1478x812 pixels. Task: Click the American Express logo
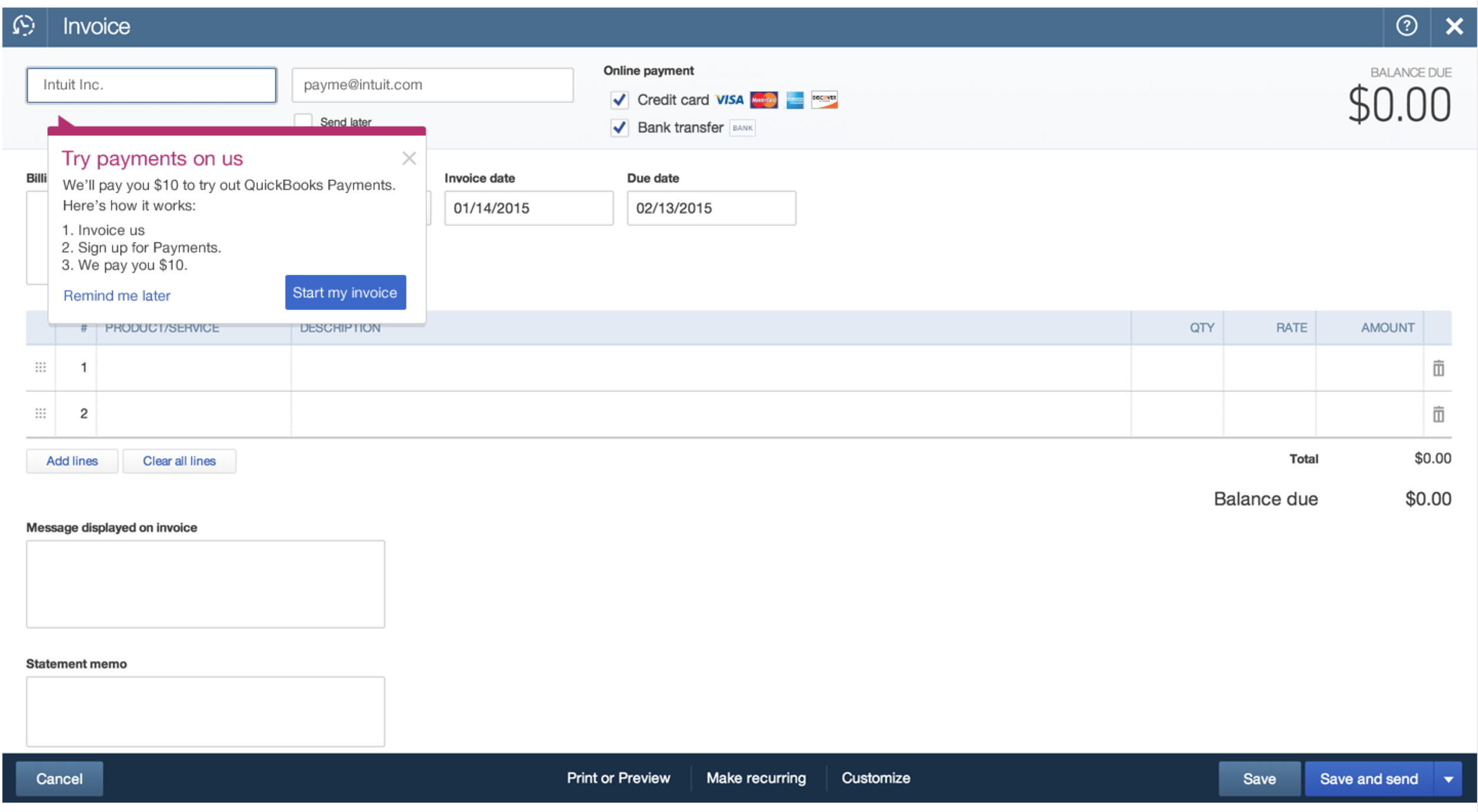click(x=795, y=100)
